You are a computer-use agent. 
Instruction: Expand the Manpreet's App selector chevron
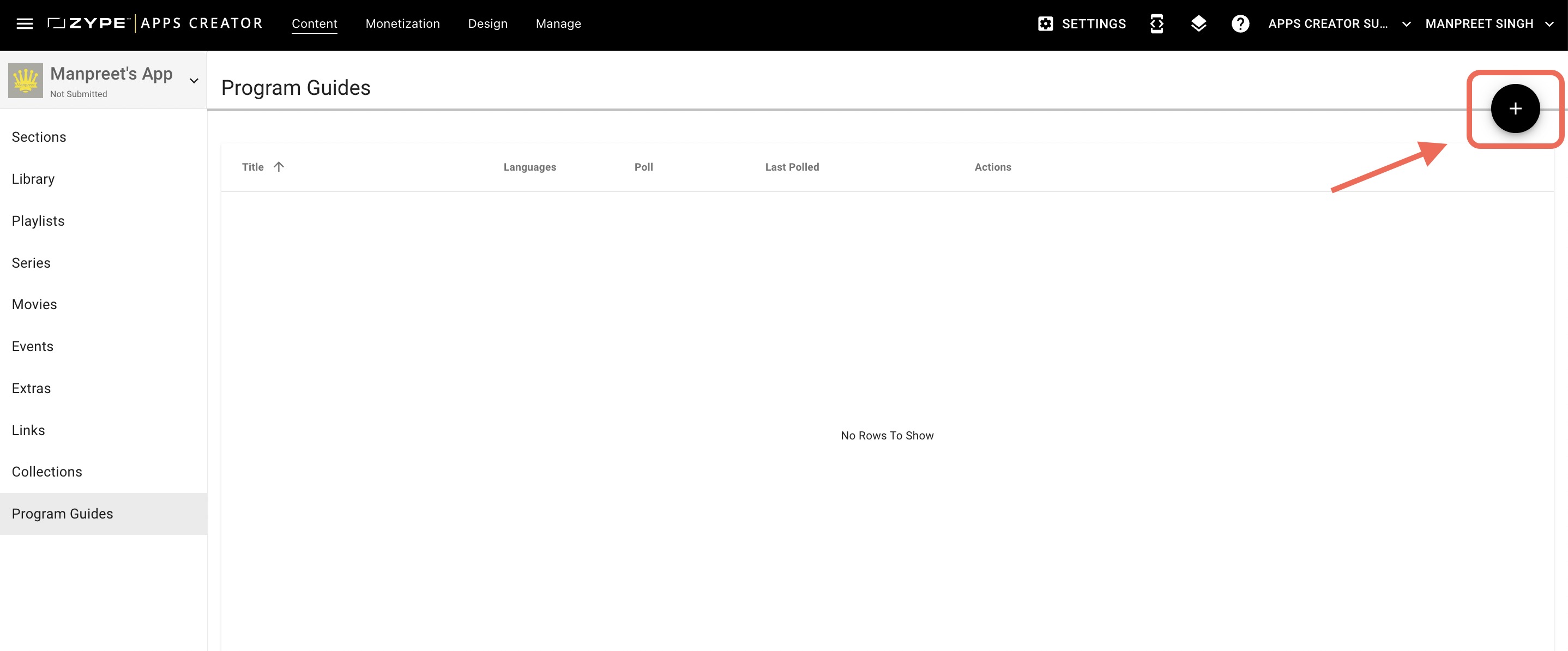coord(194,80)
